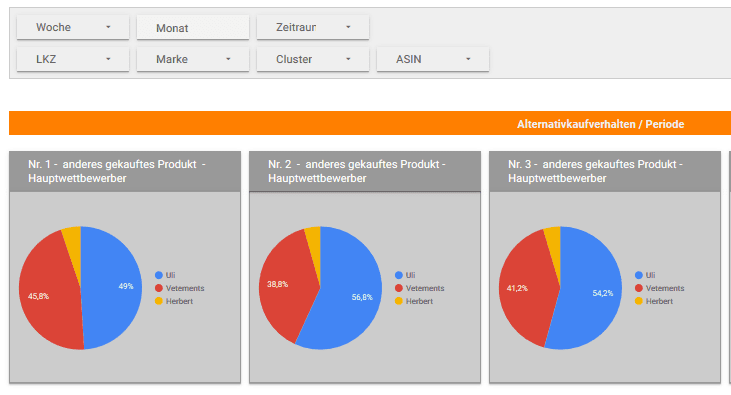Click Vetements red legend swatch in chart Nr. 3
This screenshot has width=731, height=395.
[x=639, y=288]
